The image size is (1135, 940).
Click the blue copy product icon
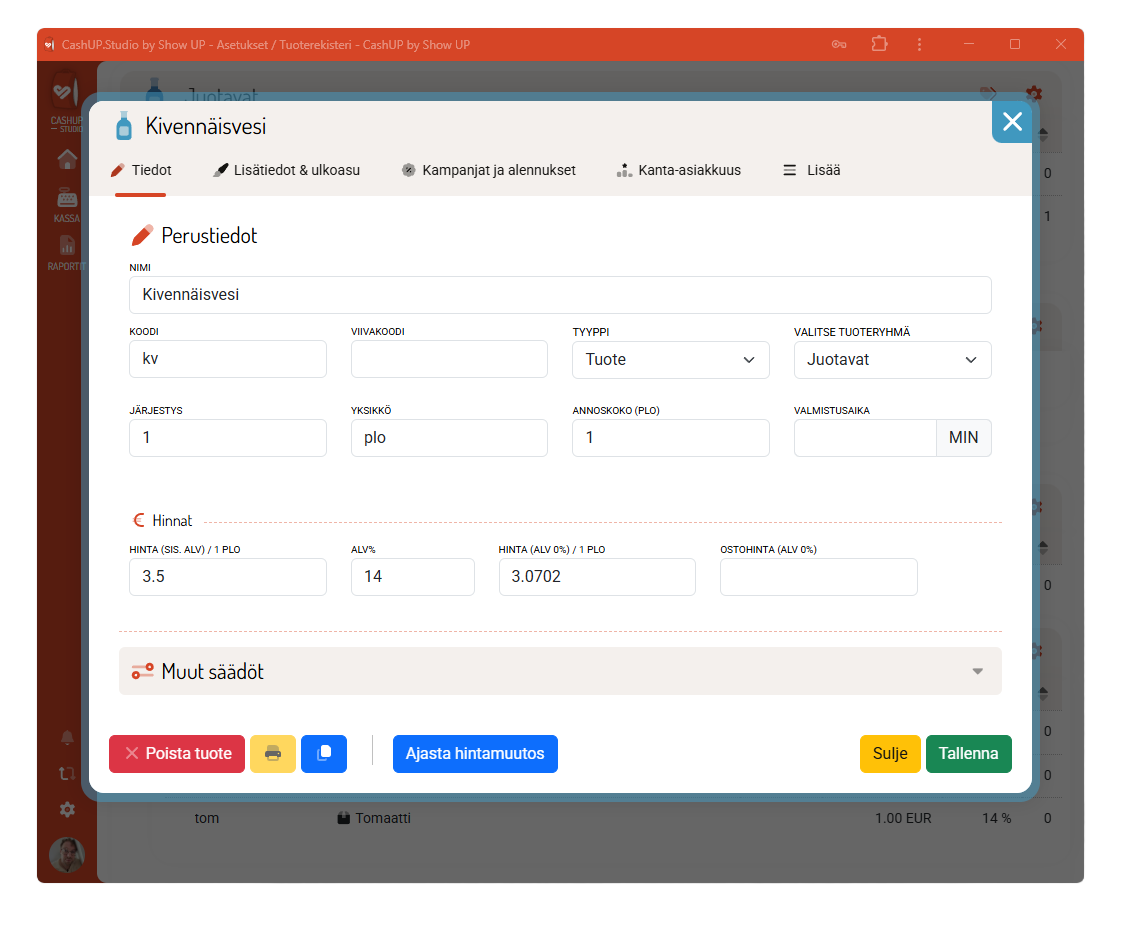(x=323, y=754)
